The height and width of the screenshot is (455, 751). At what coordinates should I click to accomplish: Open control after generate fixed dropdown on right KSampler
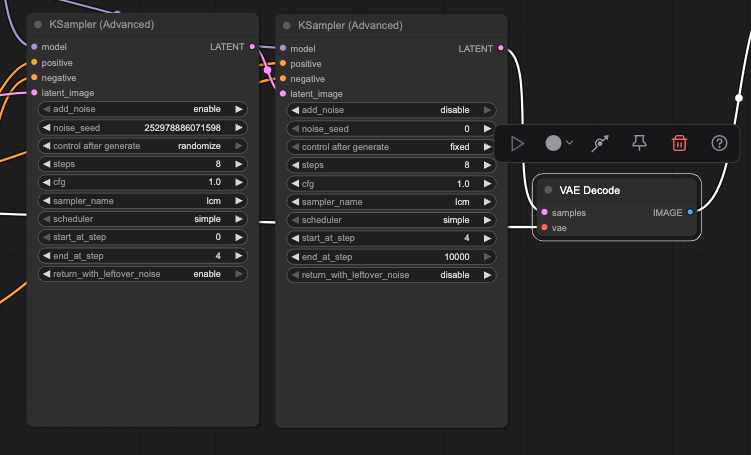click(391, 147)
